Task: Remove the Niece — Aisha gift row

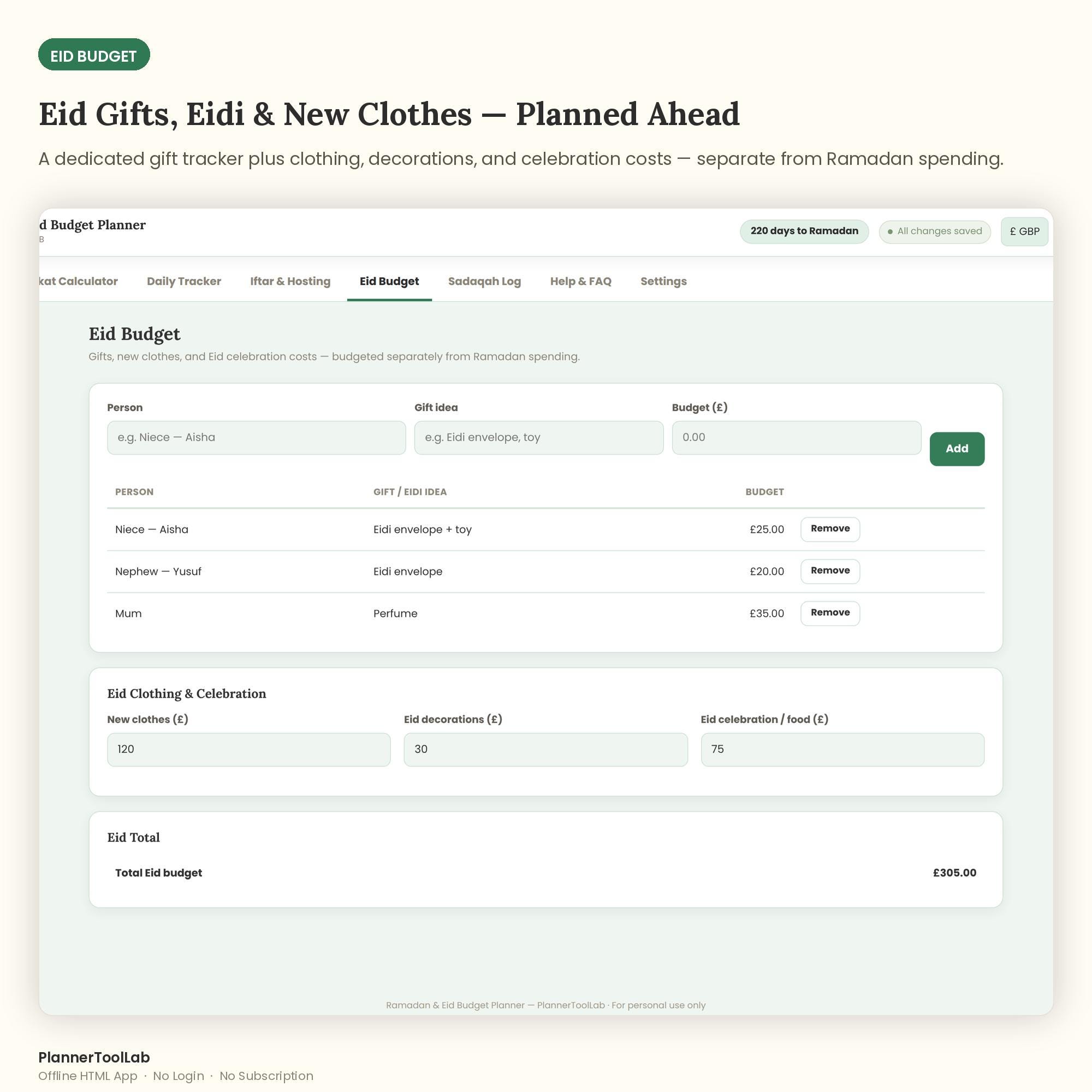Action: coord(830,529)
